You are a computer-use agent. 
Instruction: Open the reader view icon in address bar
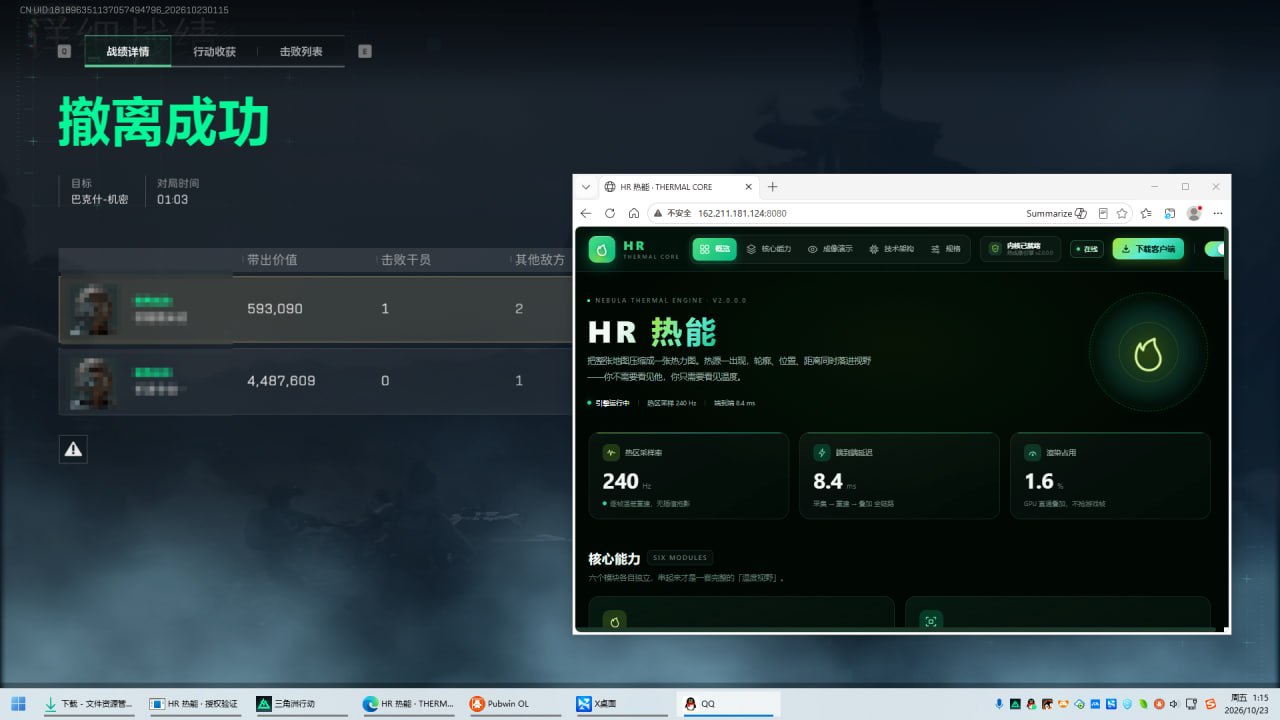tap(1103, 213)
